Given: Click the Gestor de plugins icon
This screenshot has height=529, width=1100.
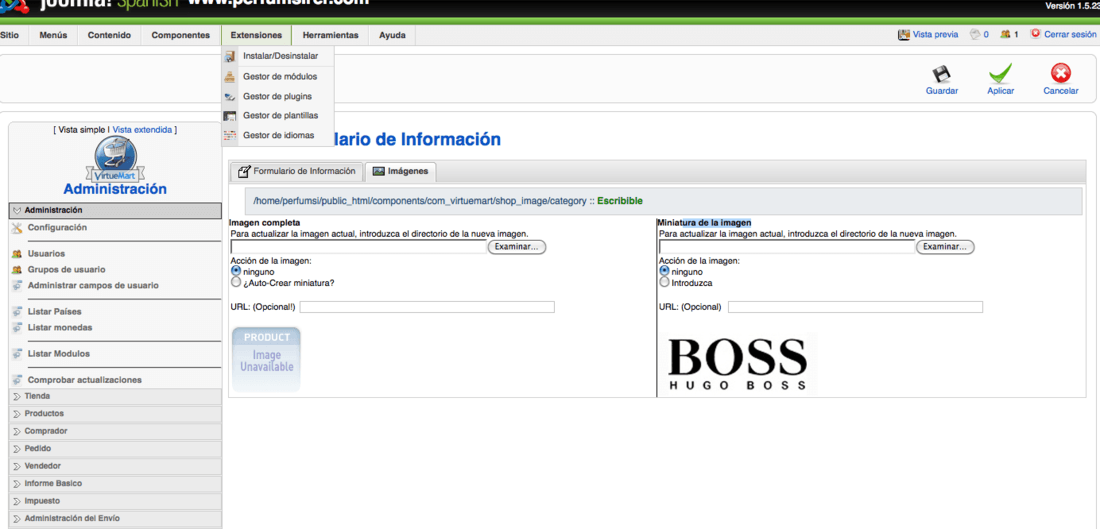Looking at the screenshot, I should 229,96.
